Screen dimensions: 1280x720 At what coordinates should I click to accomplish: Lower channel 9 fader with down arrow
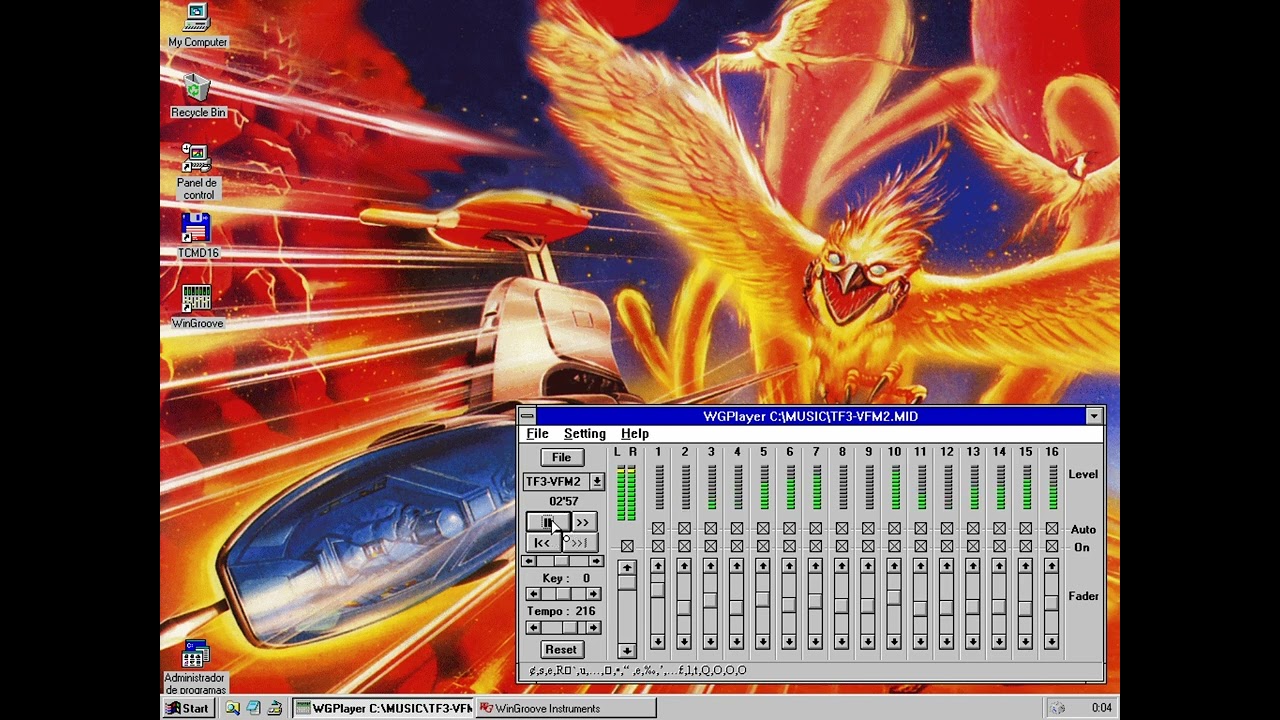pos(868,641)
